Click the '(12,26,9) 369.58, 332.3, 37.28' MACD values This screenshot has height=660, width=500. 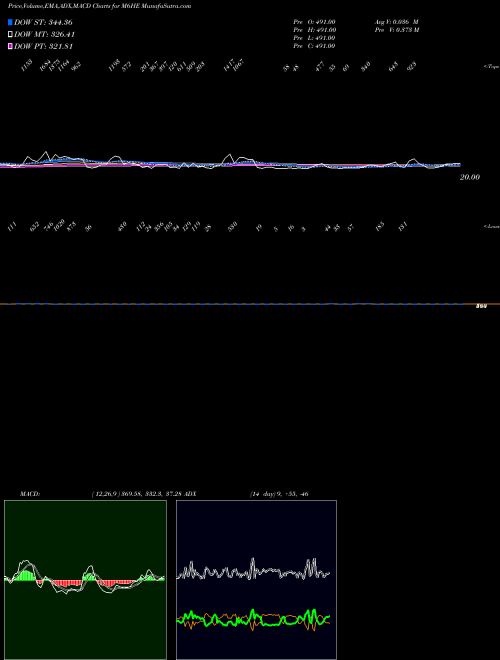(138, 494)
